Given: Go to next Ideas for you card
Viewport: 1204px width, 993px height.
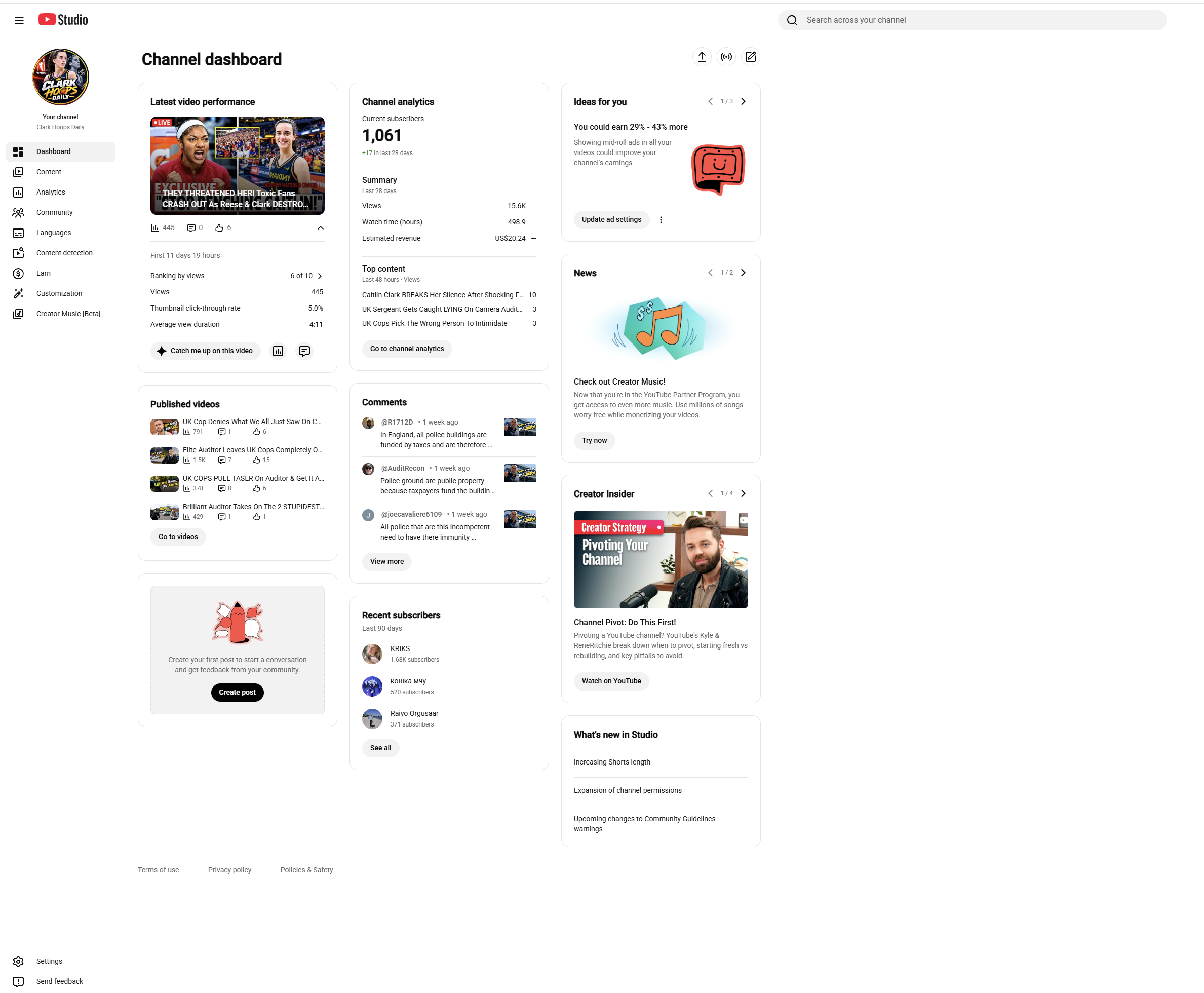Looking at the screenshot, I should (x=743, y=101).
